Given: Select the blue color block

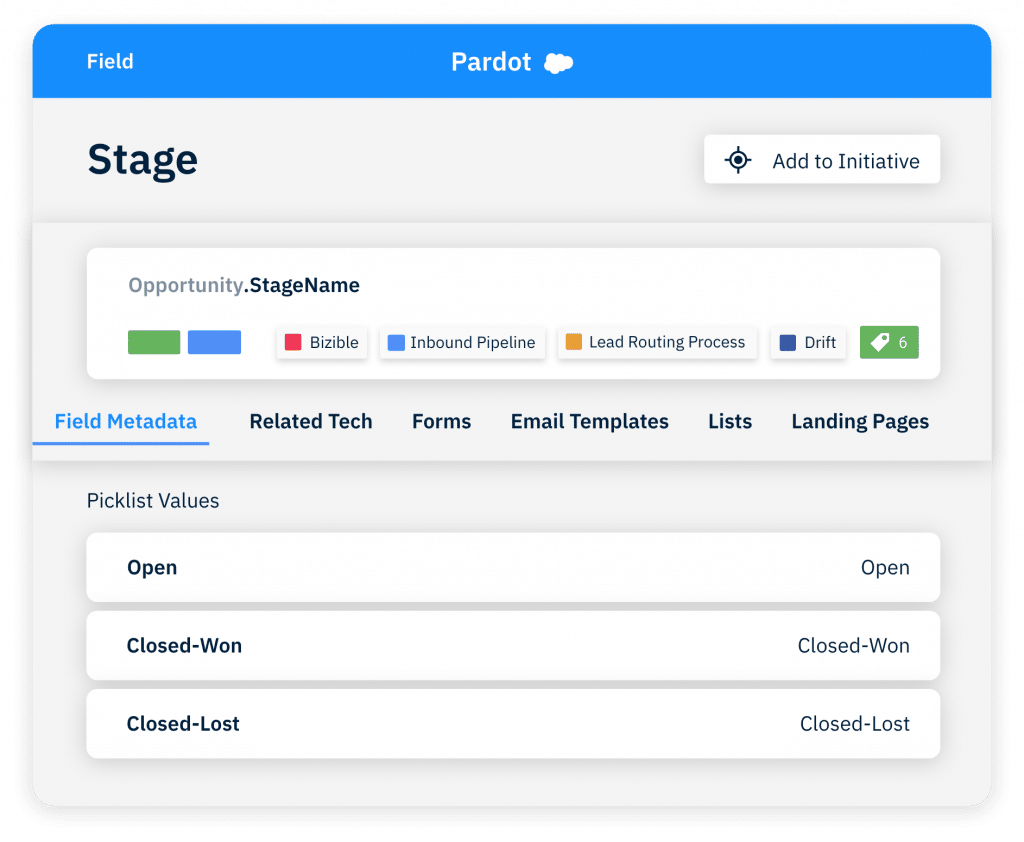Looking at the screenshot, I should tap(214, 342).
